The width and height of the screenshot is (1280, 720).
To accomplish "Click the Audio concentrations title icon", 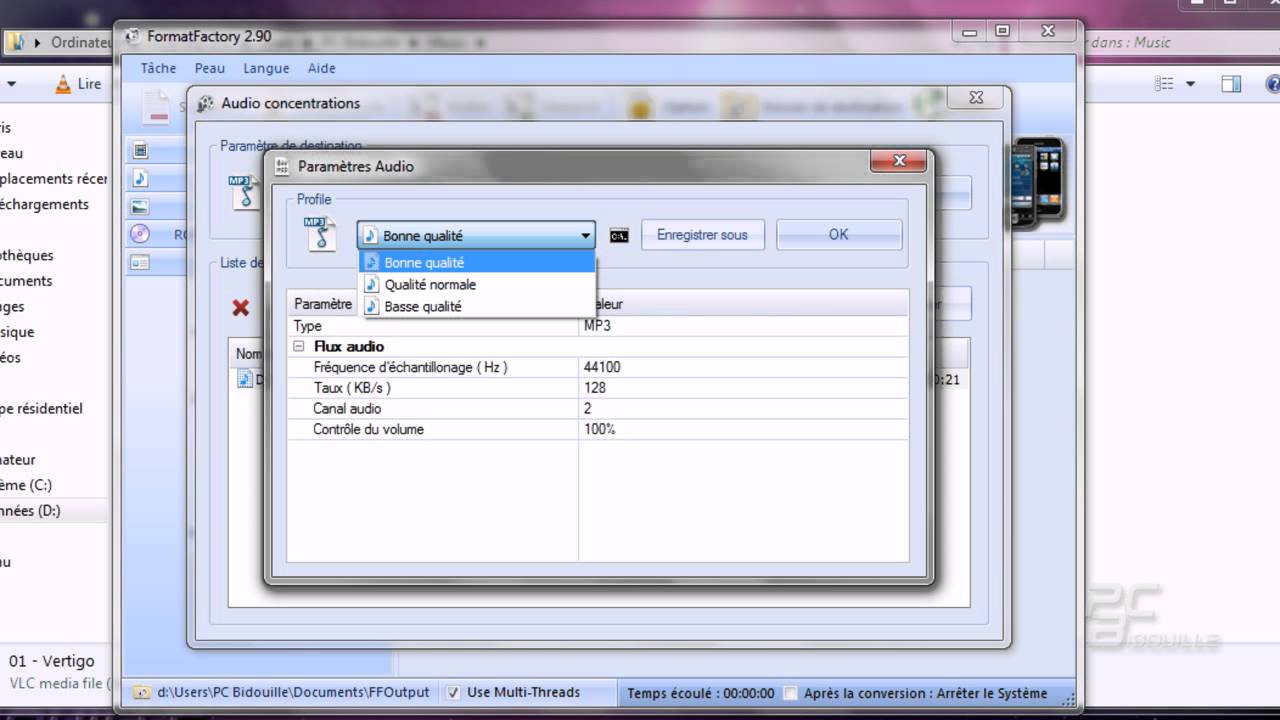I will (x=205, y=103).
